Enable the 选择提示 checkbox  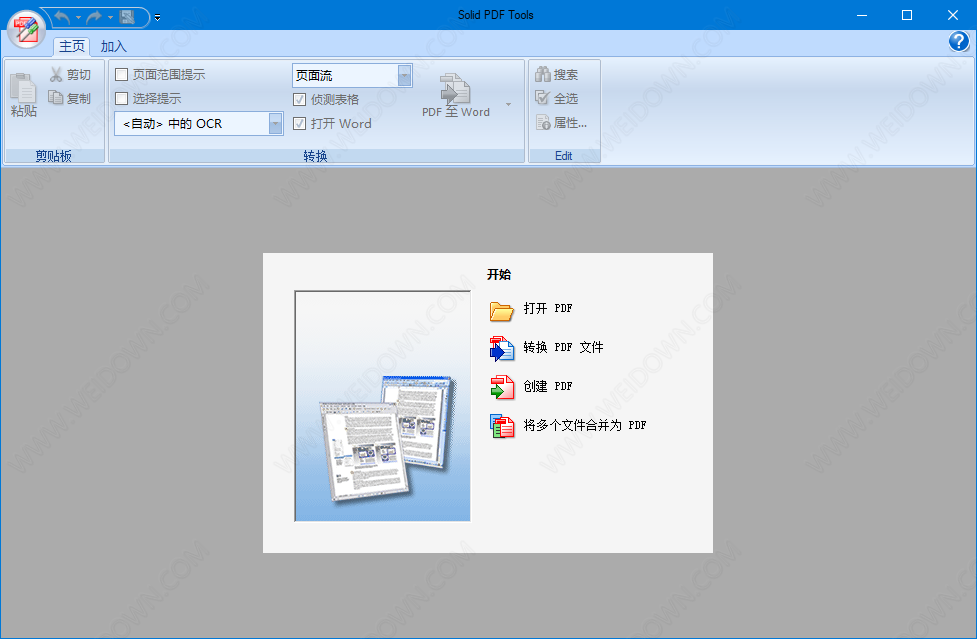(x=122, y=98)
